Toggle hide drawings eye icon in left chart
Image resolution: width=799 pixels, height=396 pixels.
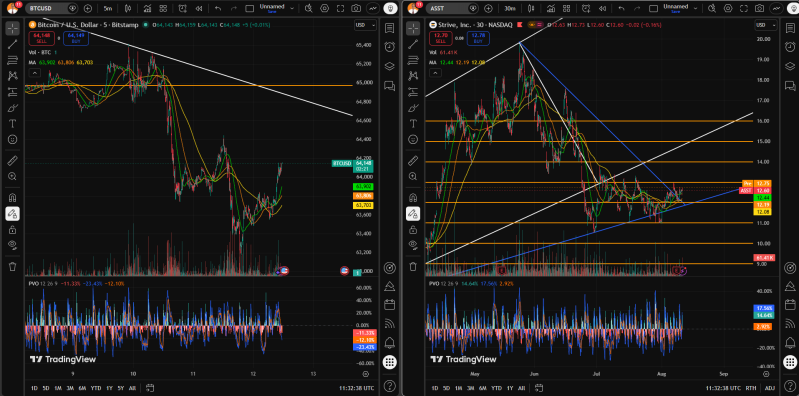(x=12, y=246)
